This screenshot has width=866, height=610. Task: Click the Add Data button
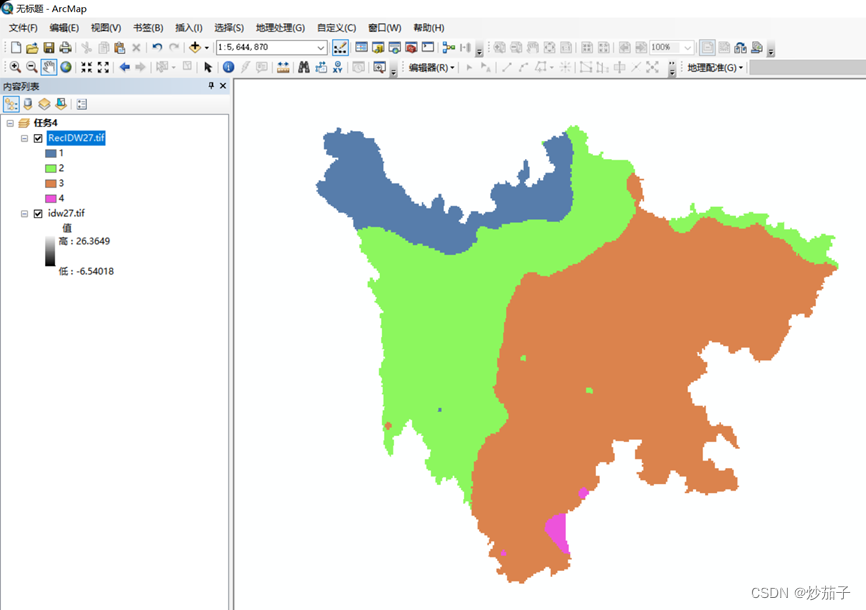194,48
